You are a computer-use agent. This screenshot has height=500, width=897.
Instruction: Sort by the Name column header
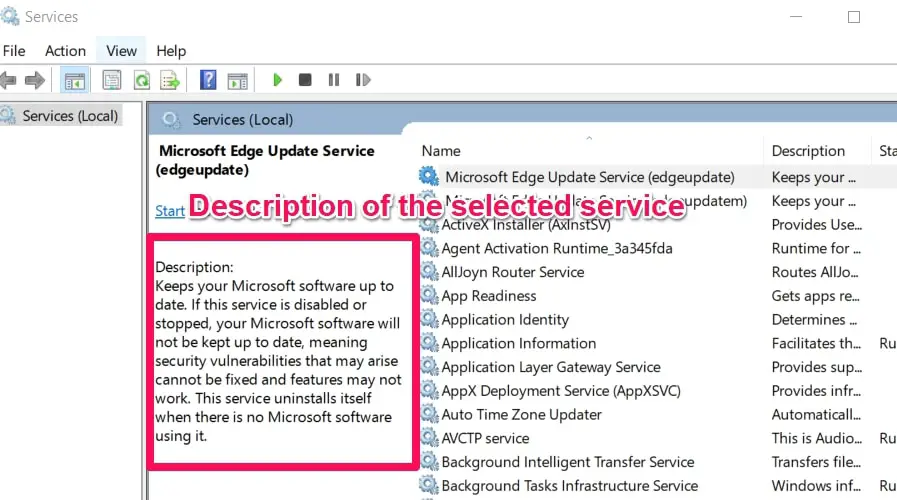441,151
